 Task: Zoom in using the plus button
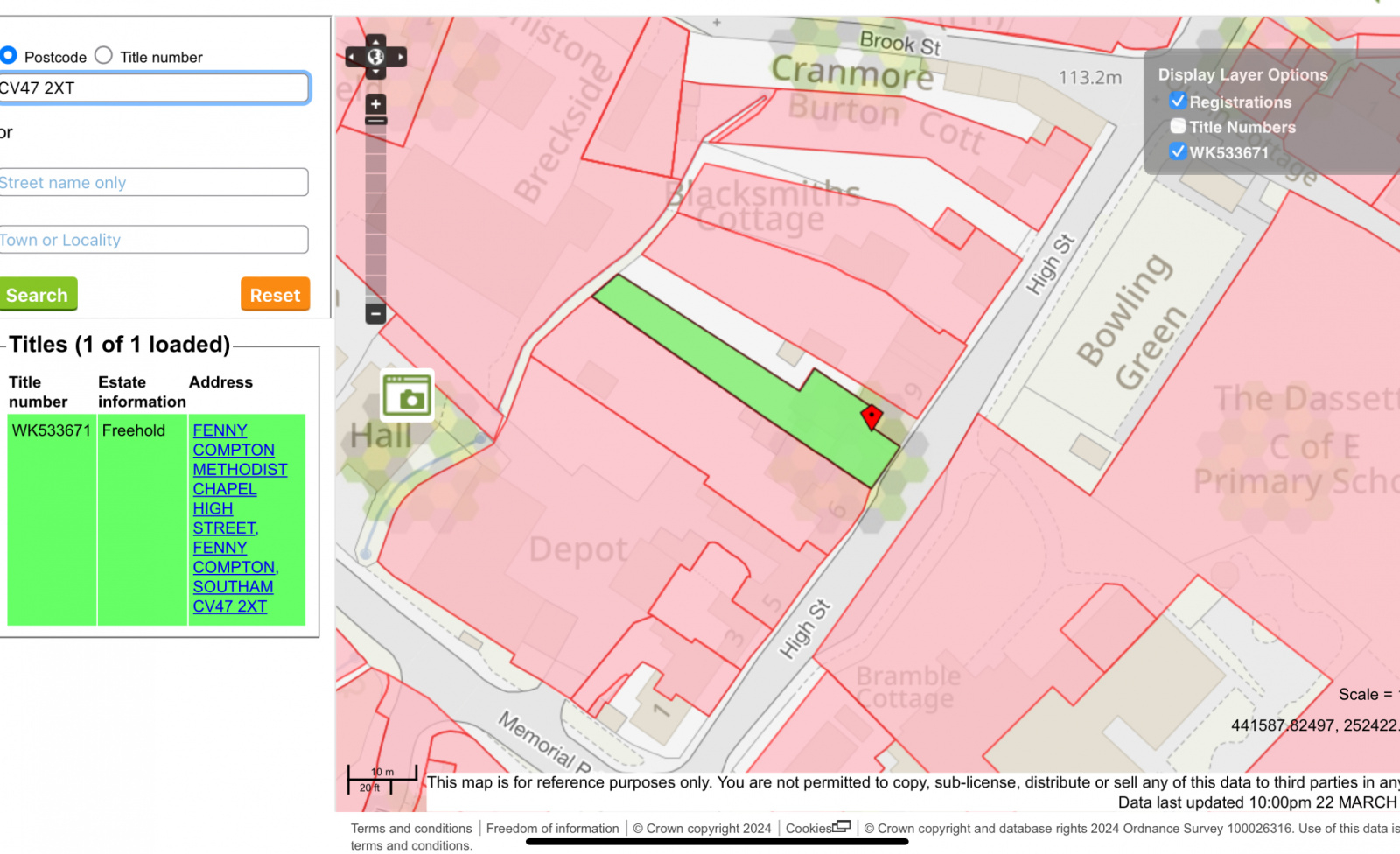point(375,104)
